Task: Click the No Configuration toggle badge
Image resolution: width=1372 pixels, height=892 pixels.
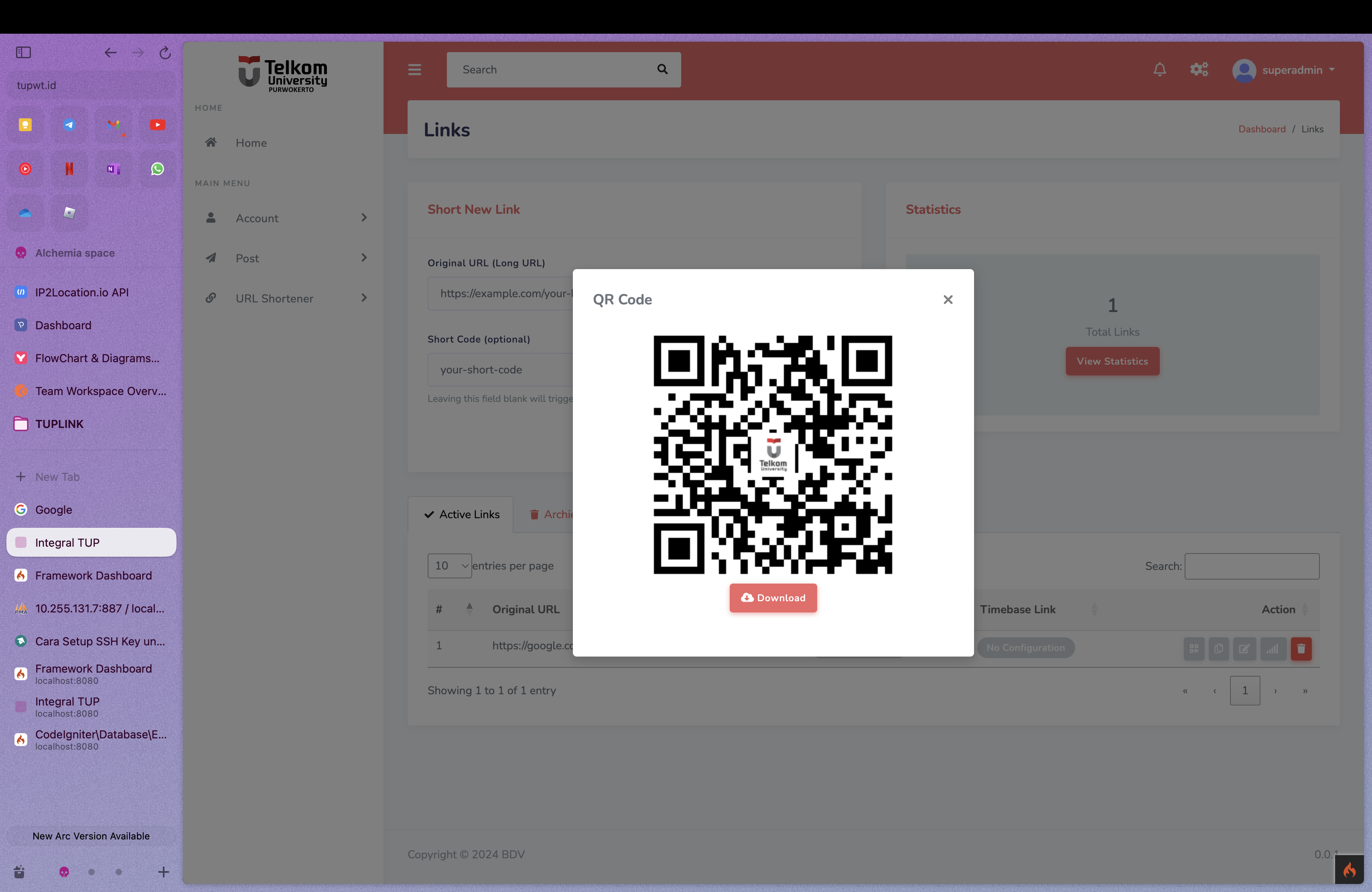Action: point(1025,648)
